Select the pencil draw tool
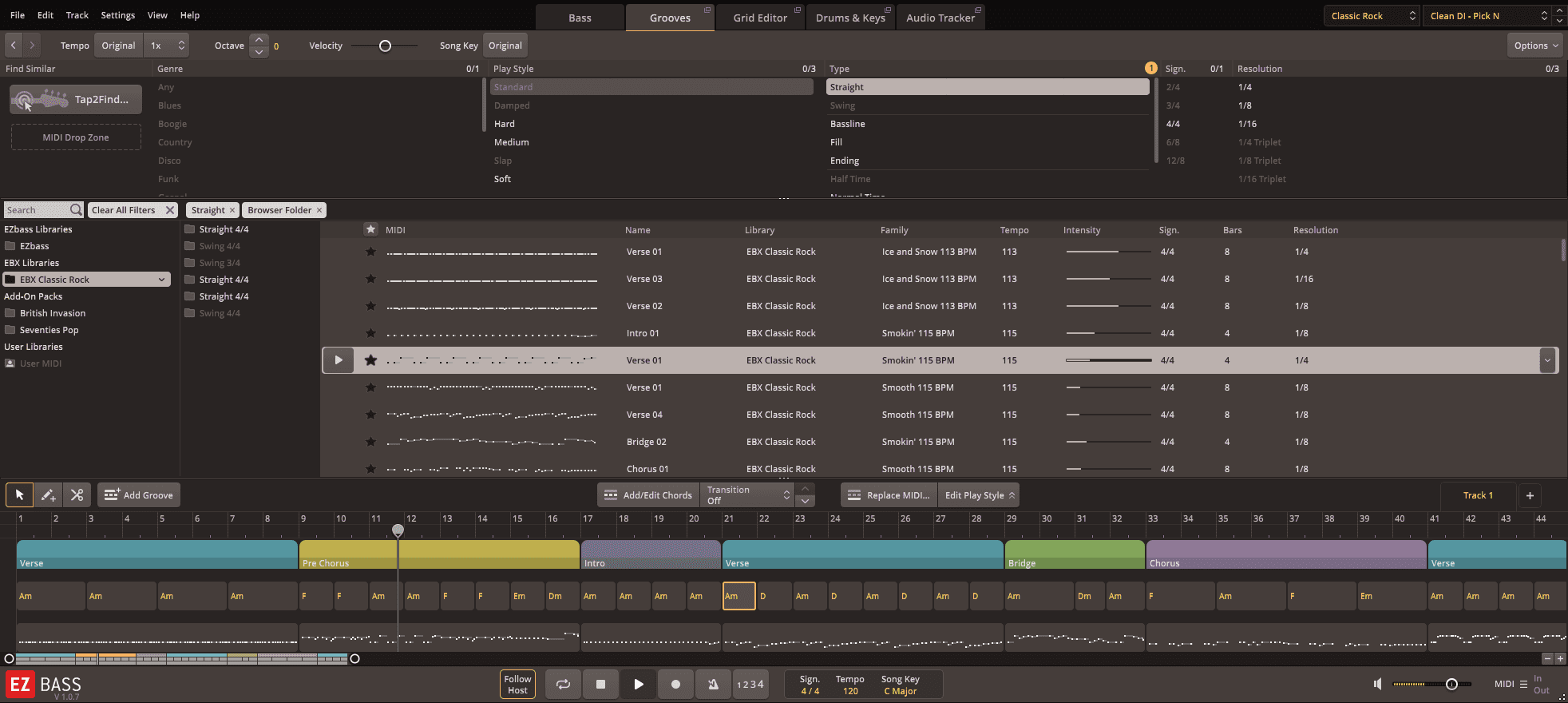1568x703 pixels. tap(48, 495)
